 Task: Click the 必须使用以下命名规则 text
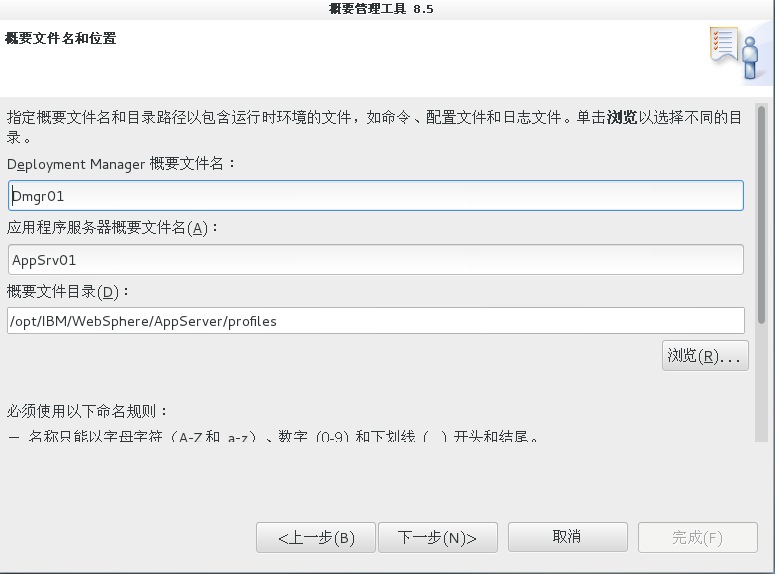87,411
